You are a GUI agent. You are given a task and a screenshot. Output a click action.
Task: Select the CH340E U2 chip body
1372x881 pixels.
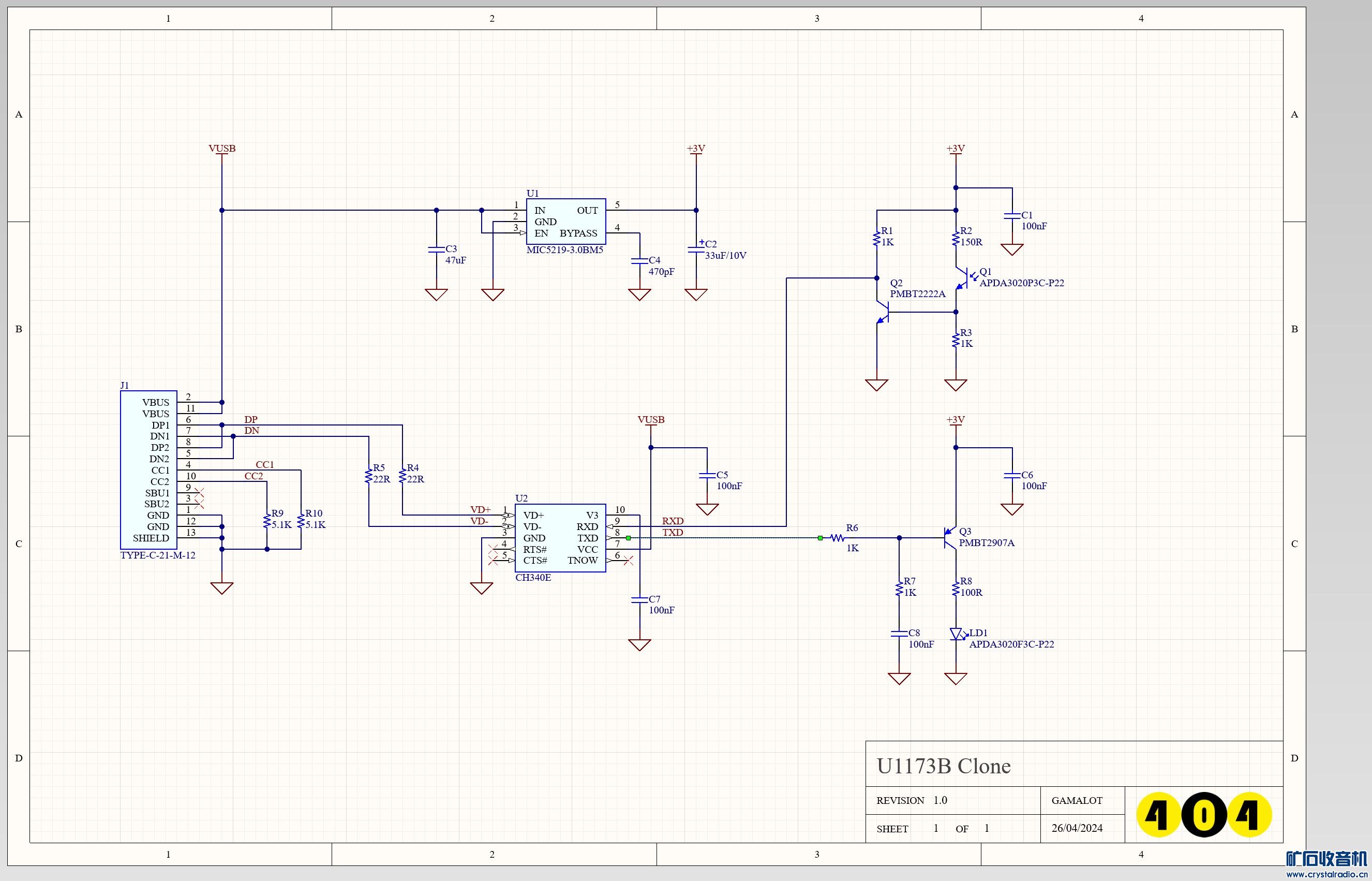pyautogui.click(x=560, y=538)
